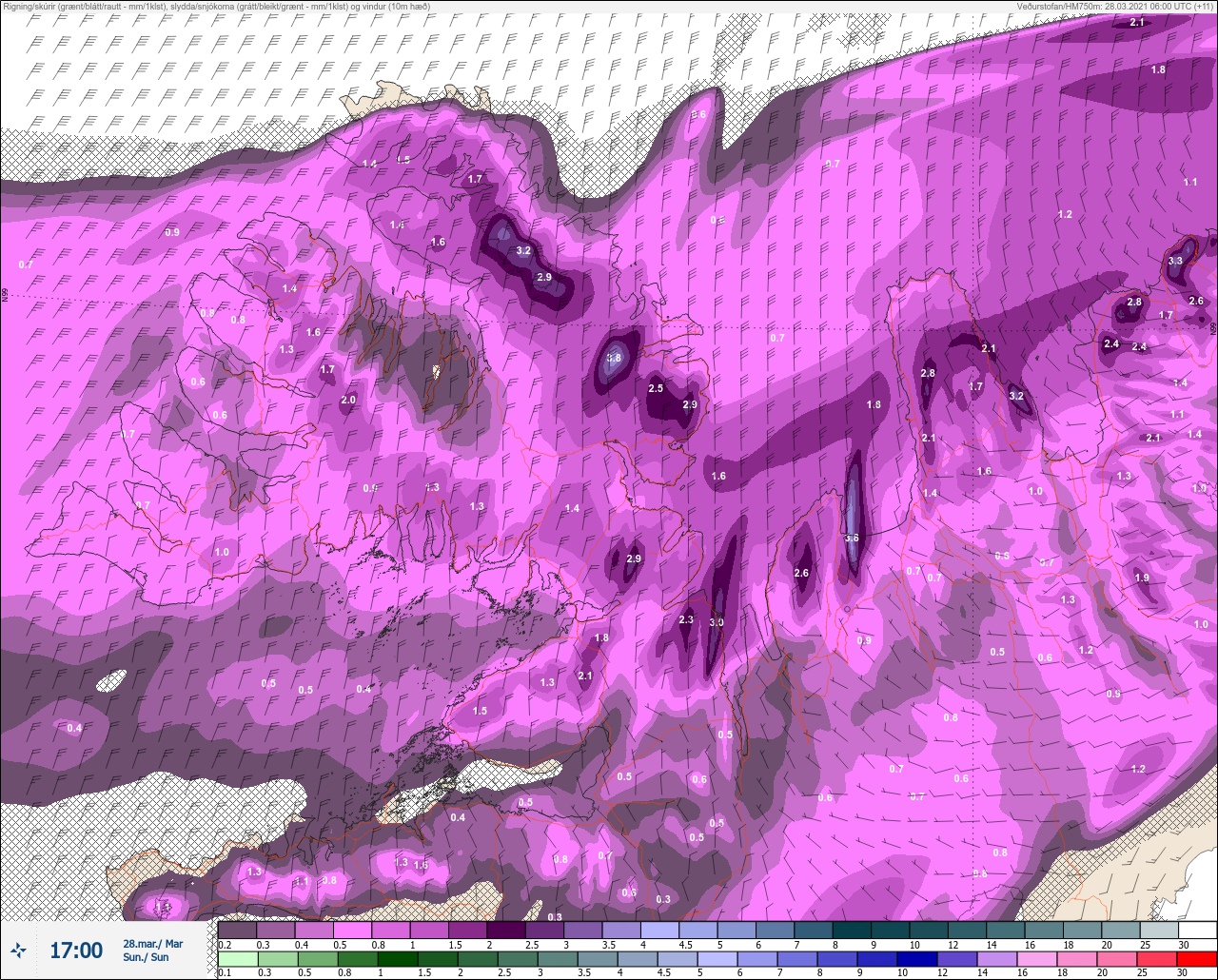The image size is (1218, 980).
Task: Pick the darkest purple 2 swatch in upper legend row
Action: (x=506, y=930)
